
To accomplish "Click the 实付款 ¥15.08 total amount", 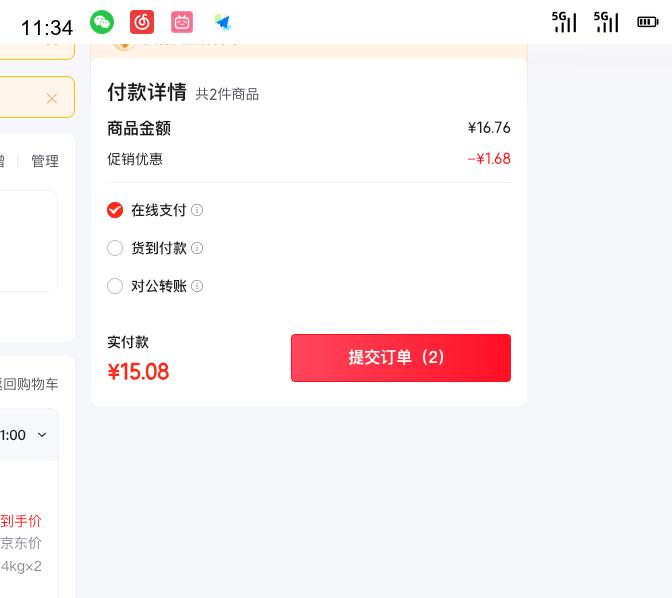I will 138,372.
